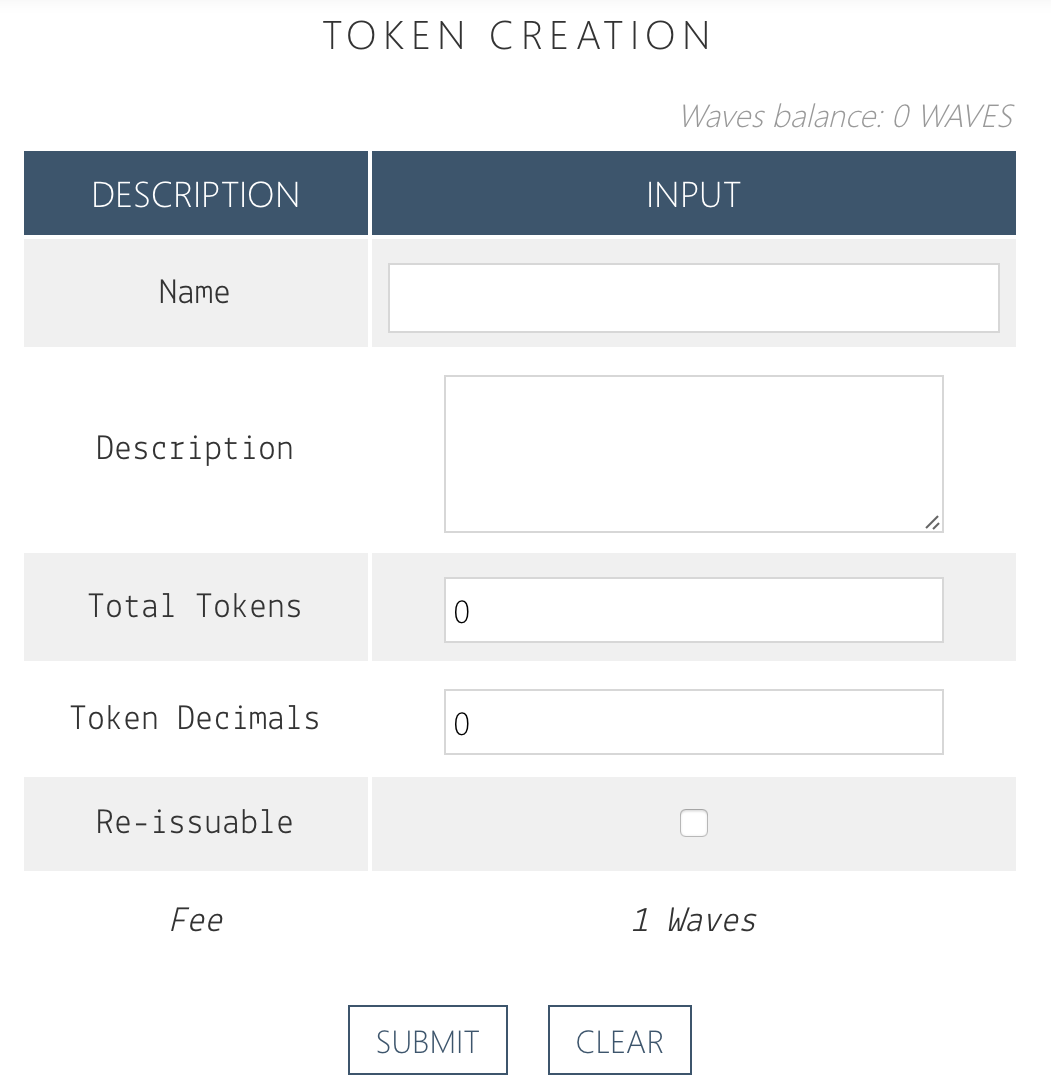Click the TOKEN CREATION heading
1051x1084 pixels.
pyautogui.click(x=518, y=37)
